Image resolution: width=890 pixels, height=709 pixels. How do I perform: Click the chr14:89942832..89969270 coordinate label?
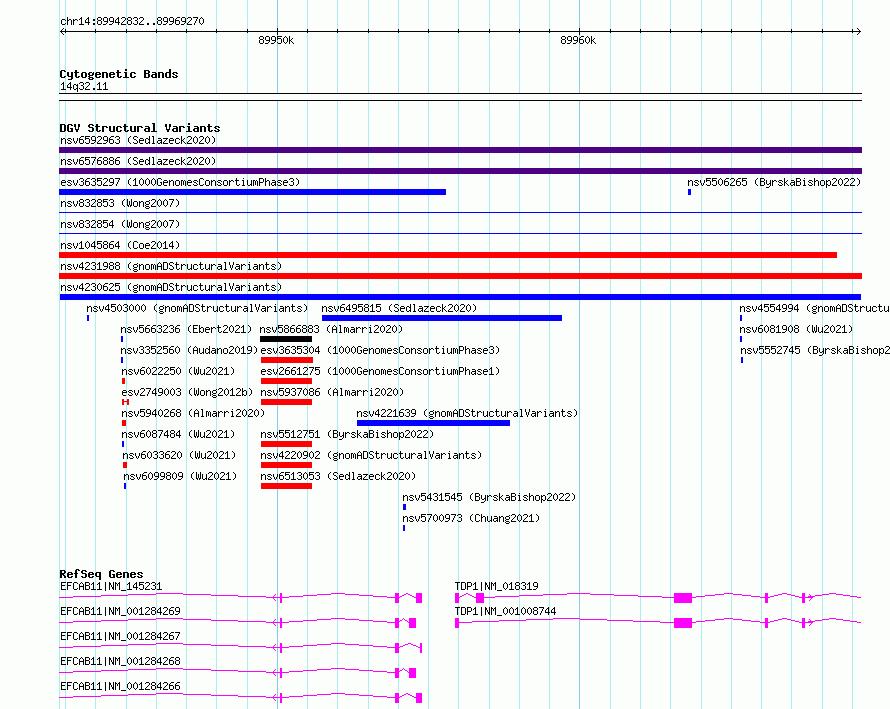(x=132, y=21)
